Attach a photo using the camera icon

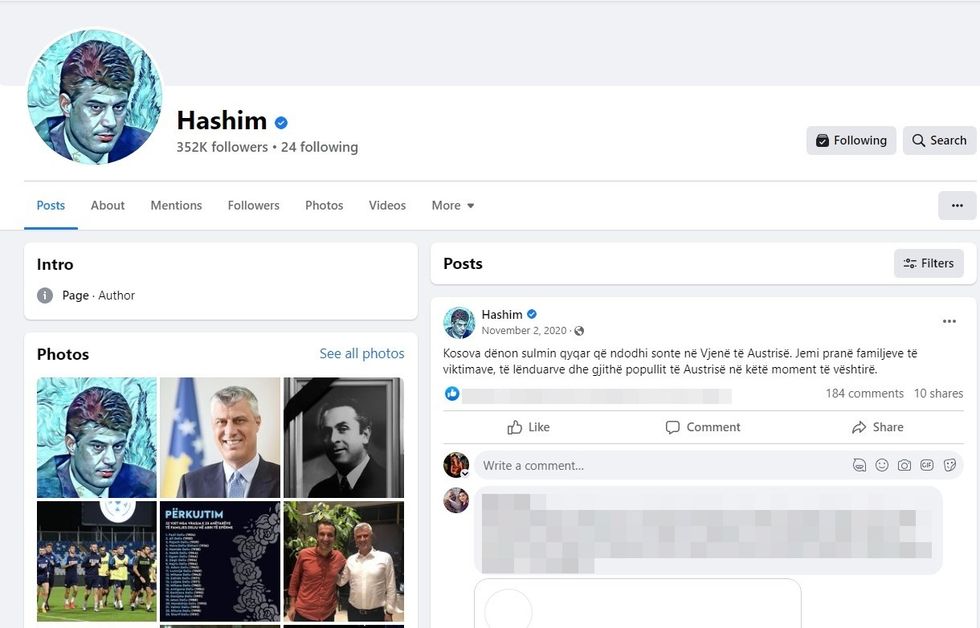pyautogui.click(x=904, y=465)
